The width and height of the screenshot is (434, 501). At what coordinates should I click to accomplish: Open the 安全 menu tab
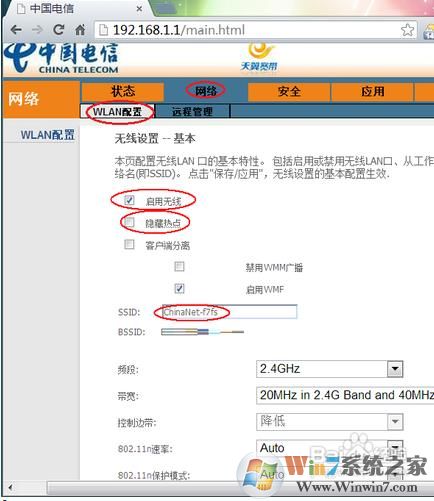pyautogui.click(x=289, y=91)
